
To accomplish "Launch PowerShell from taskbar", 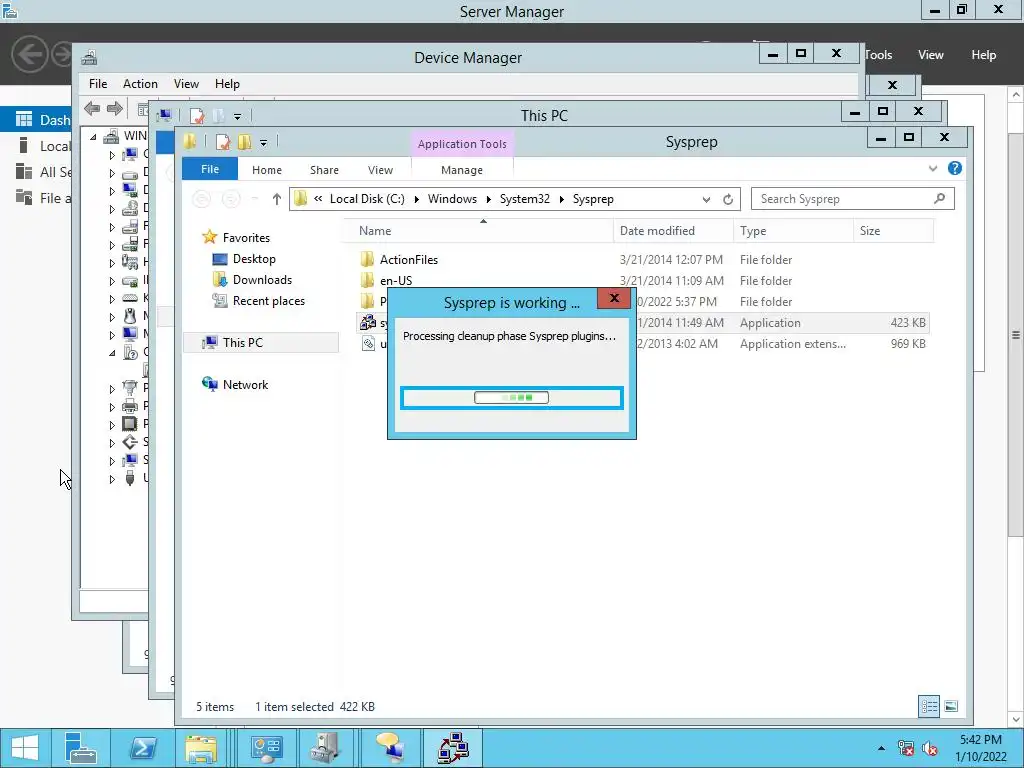I will click(x=142, y=748).
